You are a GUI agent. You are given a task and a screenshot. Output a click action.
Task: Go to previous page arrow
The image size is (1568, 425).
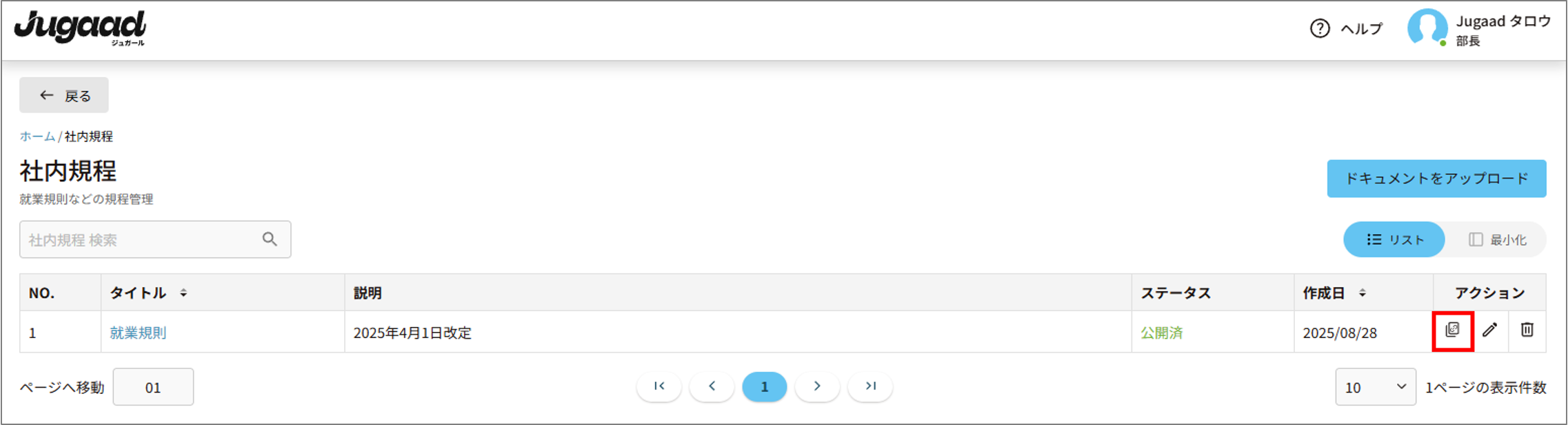(712, 386)
